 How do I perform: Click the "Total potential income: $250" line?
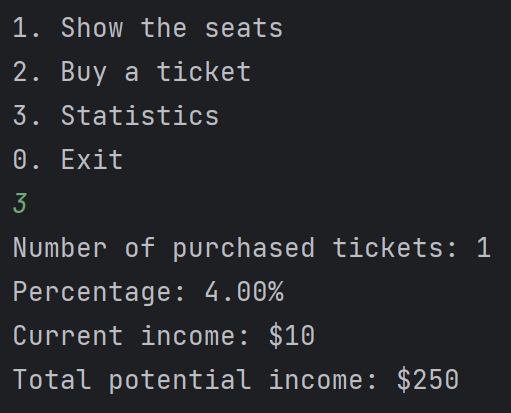[x=236, y=380]
